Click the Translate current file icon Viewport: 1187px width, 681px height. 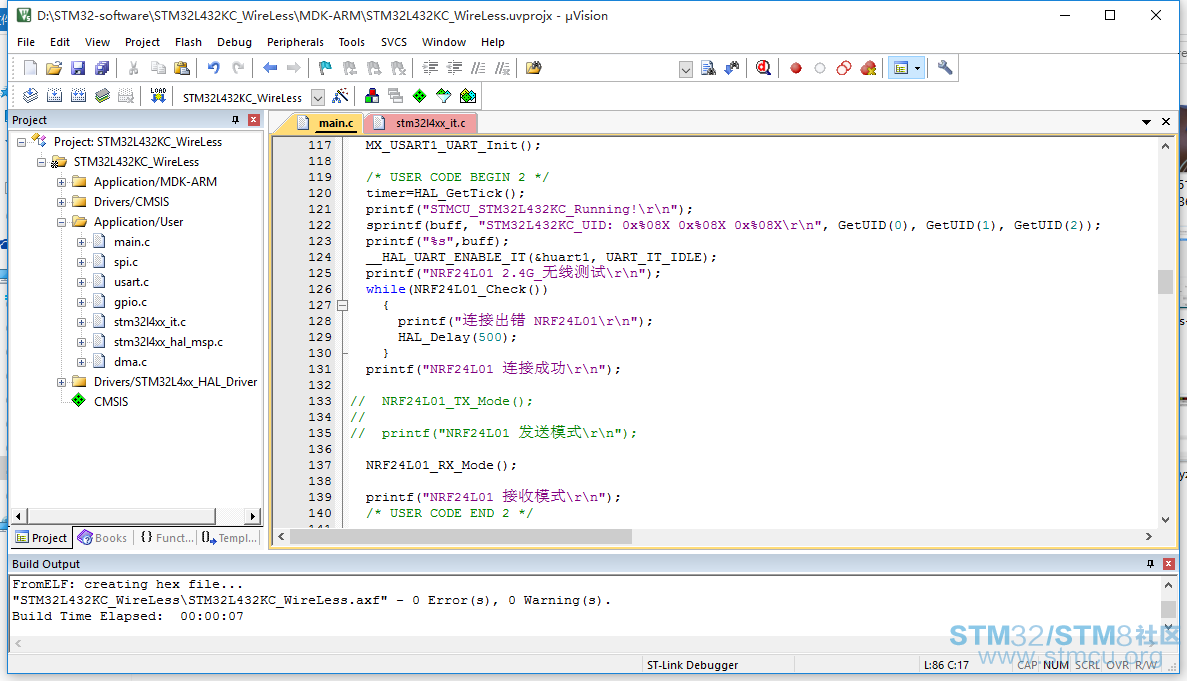pos(30,96)
